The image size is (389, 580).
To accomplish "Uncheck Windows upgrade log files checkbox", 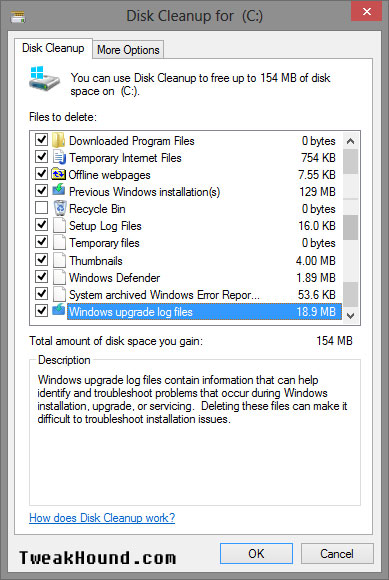I will coord(41,311).
